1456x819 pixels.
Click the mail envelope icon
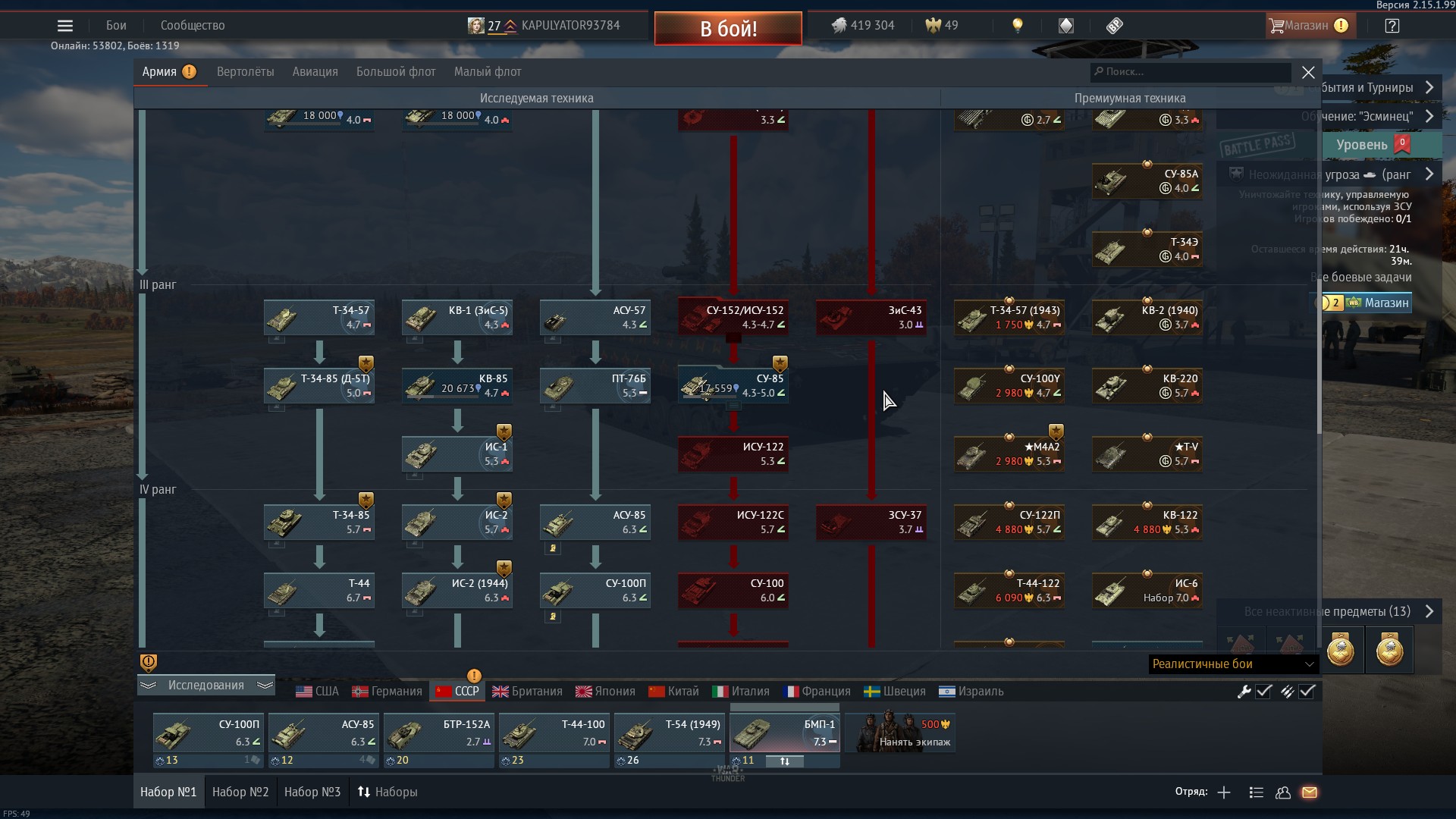[1310, 792]
